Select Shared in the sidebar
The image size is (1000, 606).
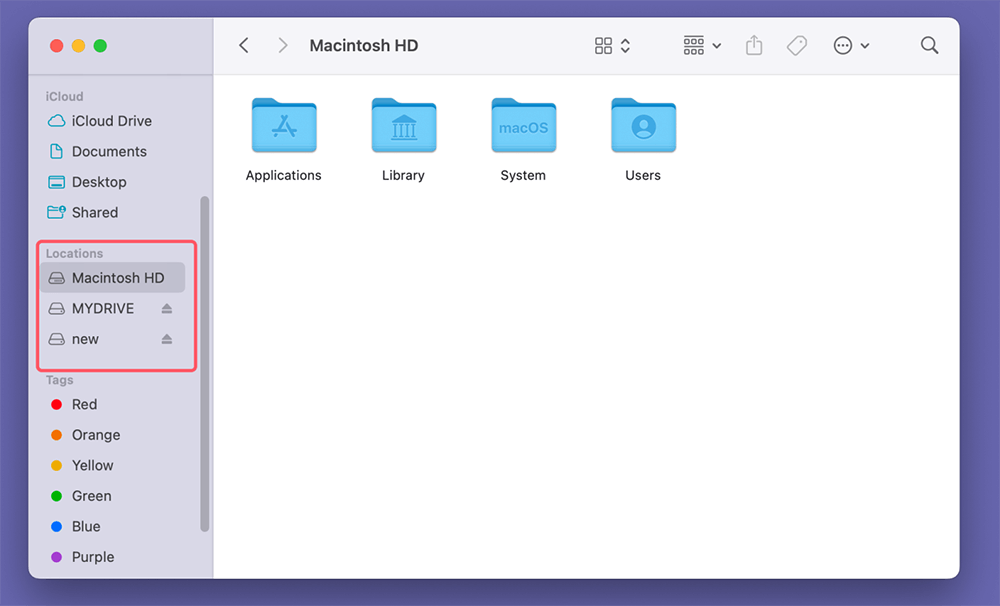pyautogui.click(x=113, y=212)
